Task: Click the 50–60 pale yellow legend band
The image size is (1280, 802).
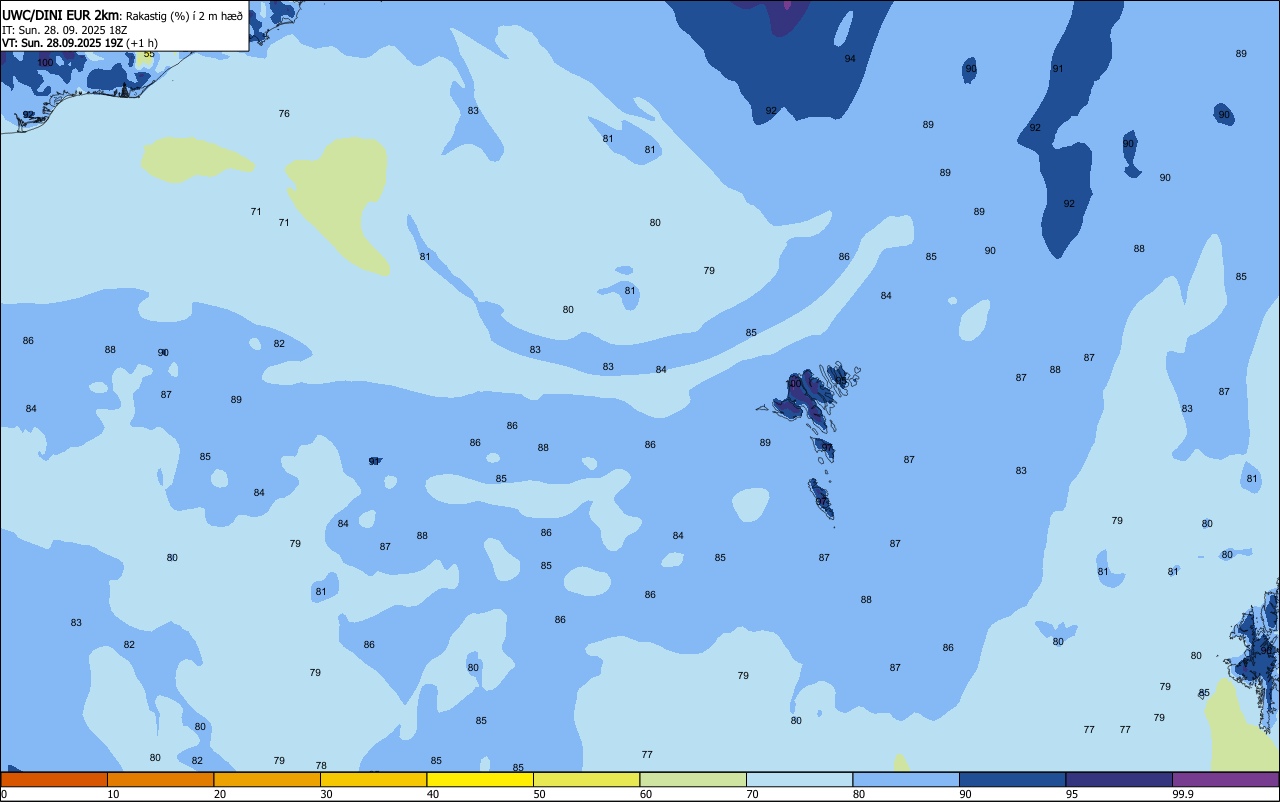Action: click(586, 779)
